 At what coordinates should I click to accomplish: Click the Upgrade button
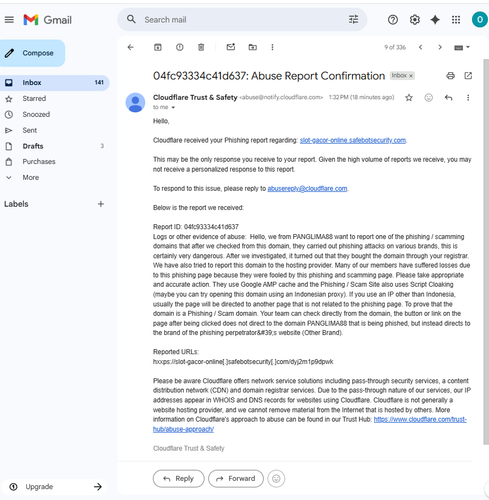point(55,487)
